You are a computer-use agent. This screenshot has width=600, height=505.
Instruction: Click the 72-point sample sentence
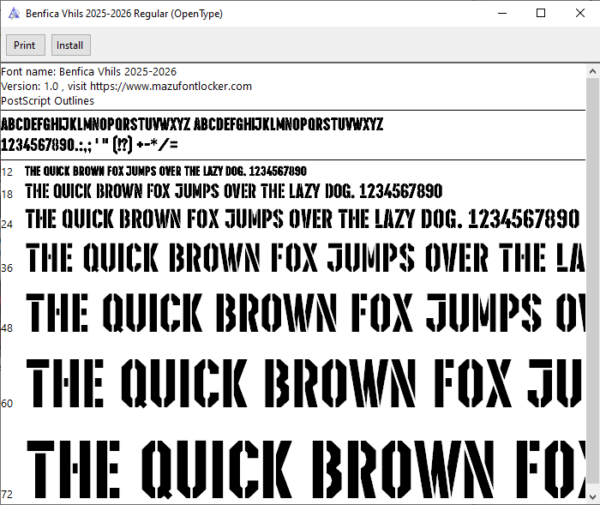pyautogui.click(x=305, y=469)
